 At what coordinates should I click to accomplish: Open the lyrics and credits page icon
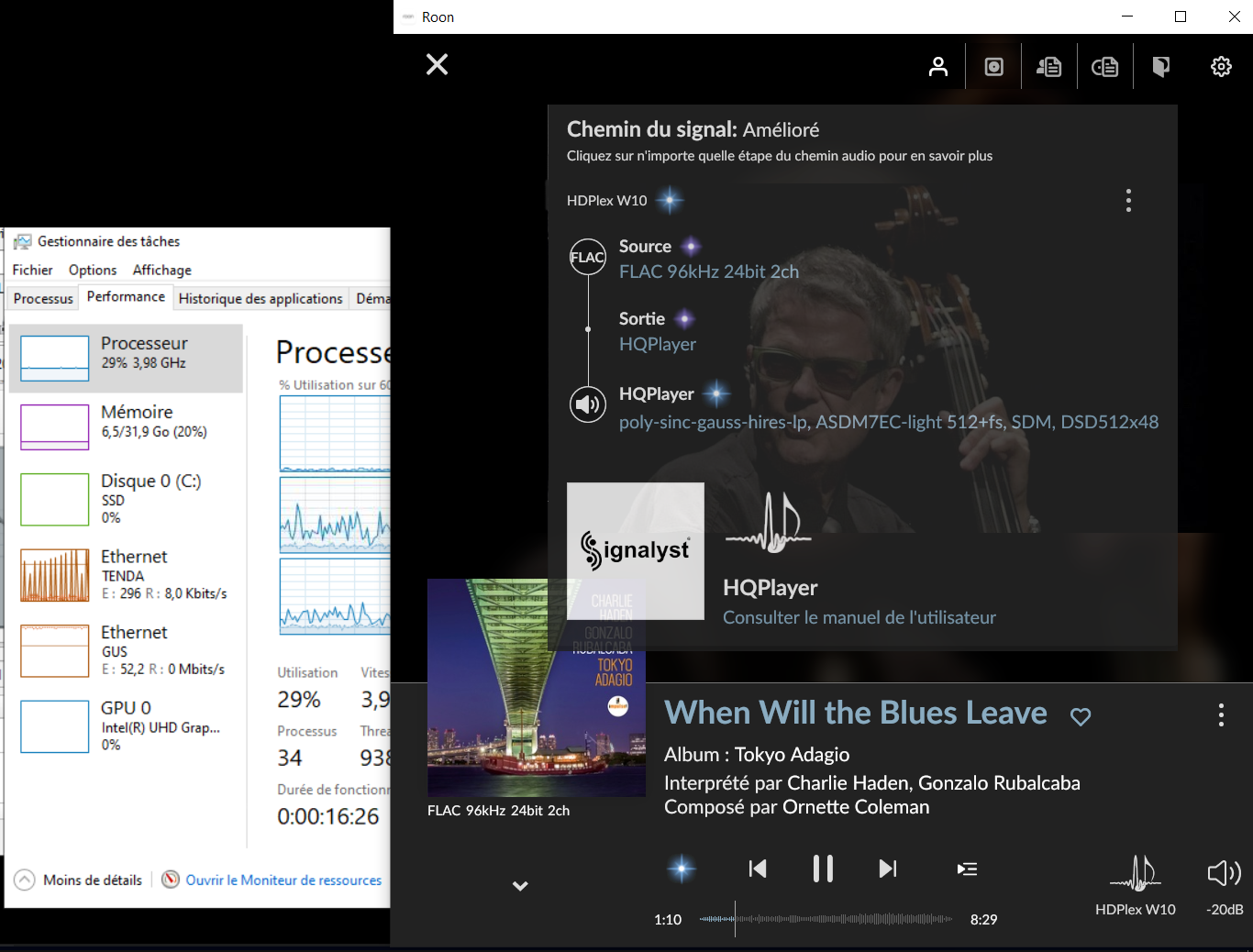pos(1105,66)
